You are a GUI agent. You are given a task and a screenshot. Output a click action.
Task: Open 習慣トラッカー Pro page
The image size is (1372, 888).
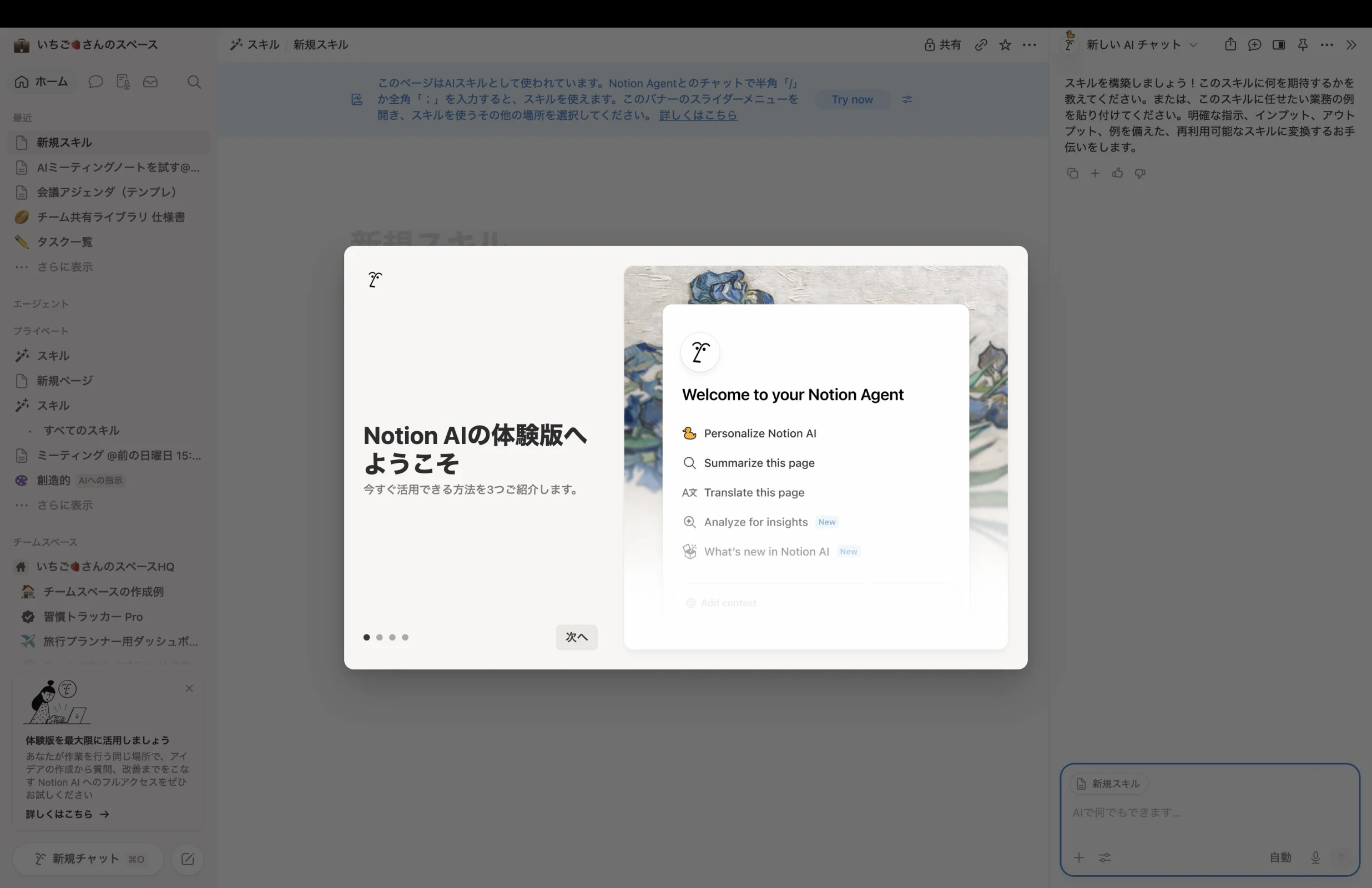pos(108,617)
